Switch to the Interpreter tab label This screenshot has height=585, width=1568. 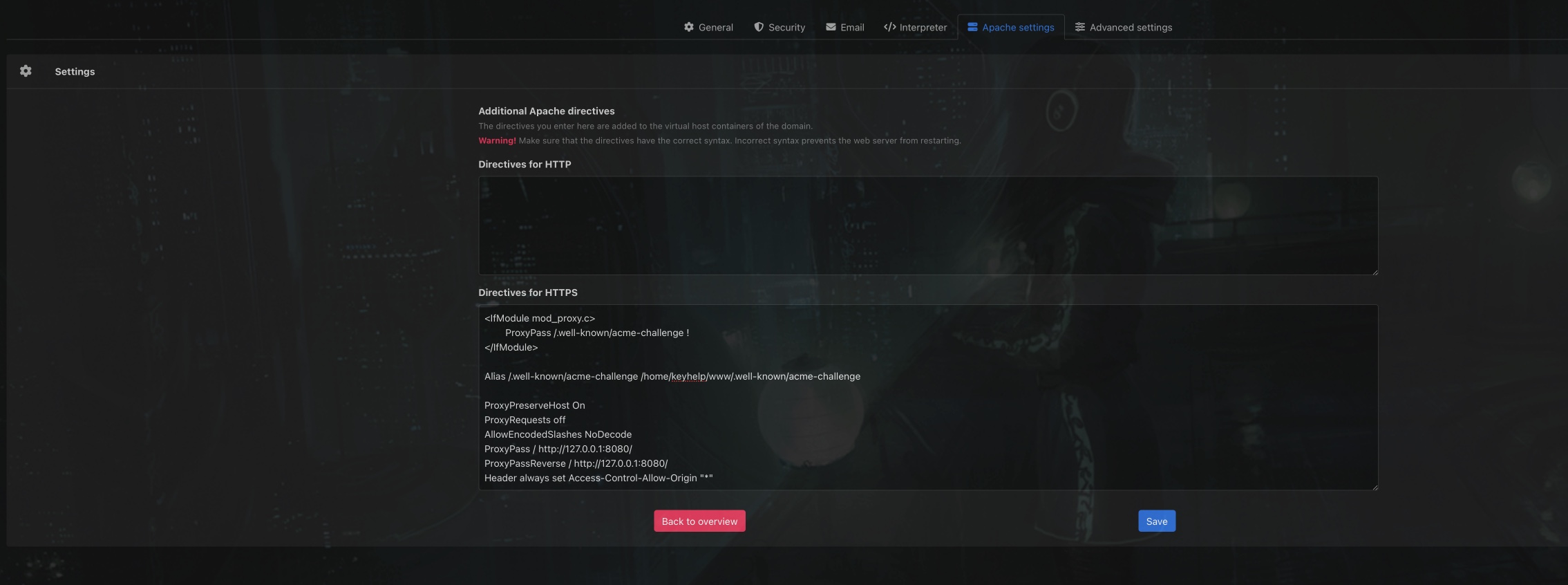tap(923, 28)
